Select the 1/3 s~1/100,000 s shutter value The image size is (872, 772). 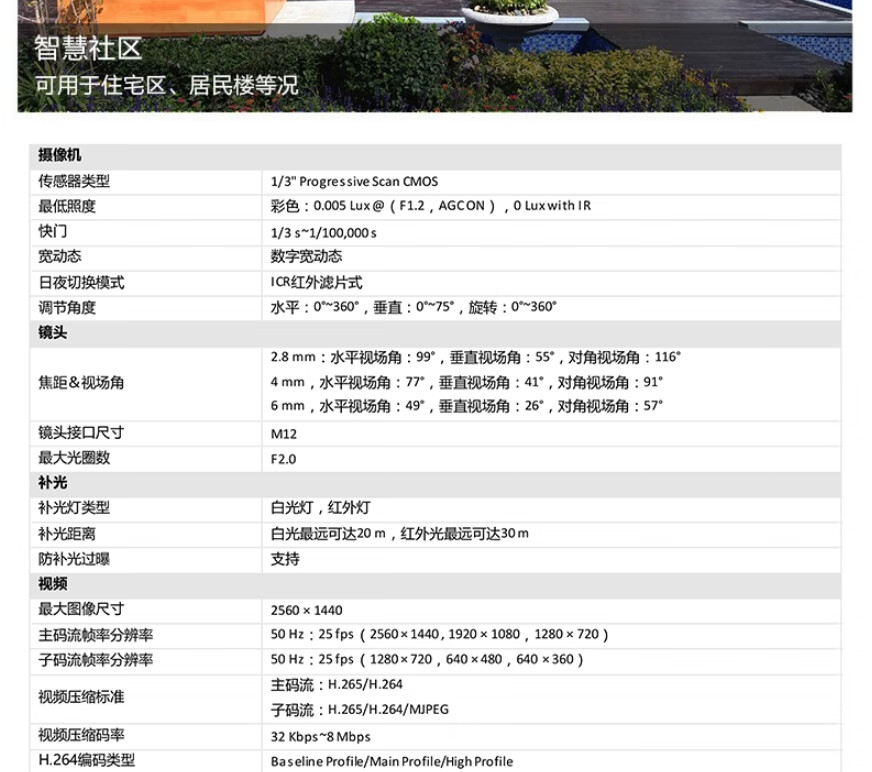(x=323, y=232)
